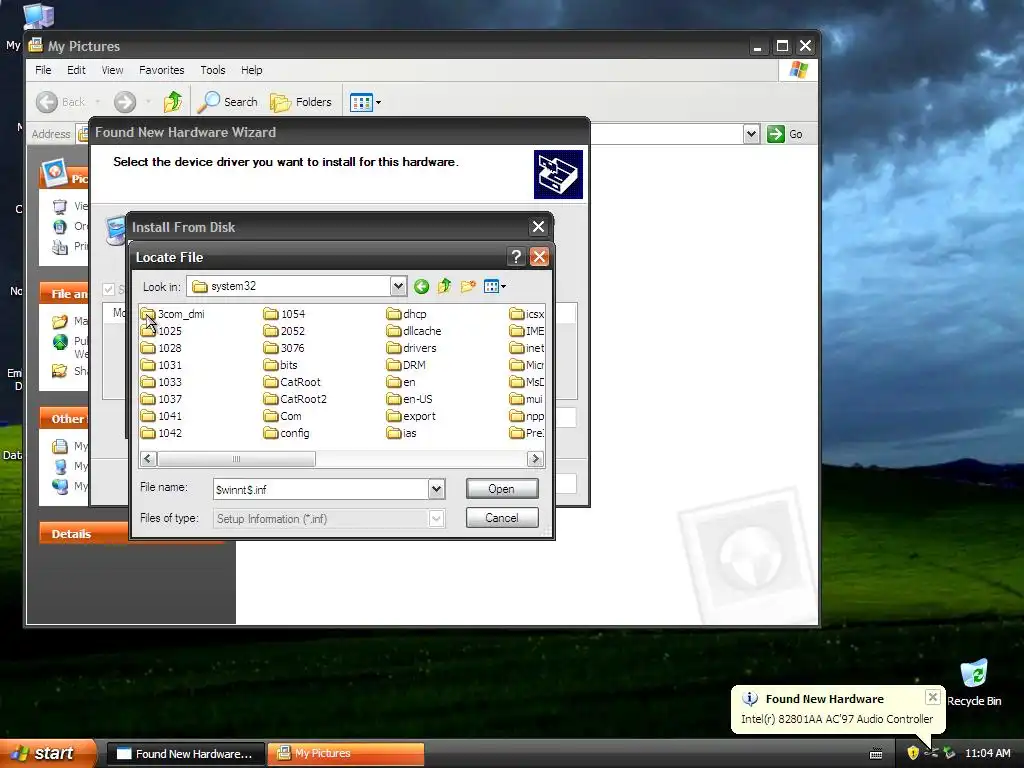Select the bits folder
Viewport: 1024px width, 768px height.
pyautogui.click(x=281, y=365)
